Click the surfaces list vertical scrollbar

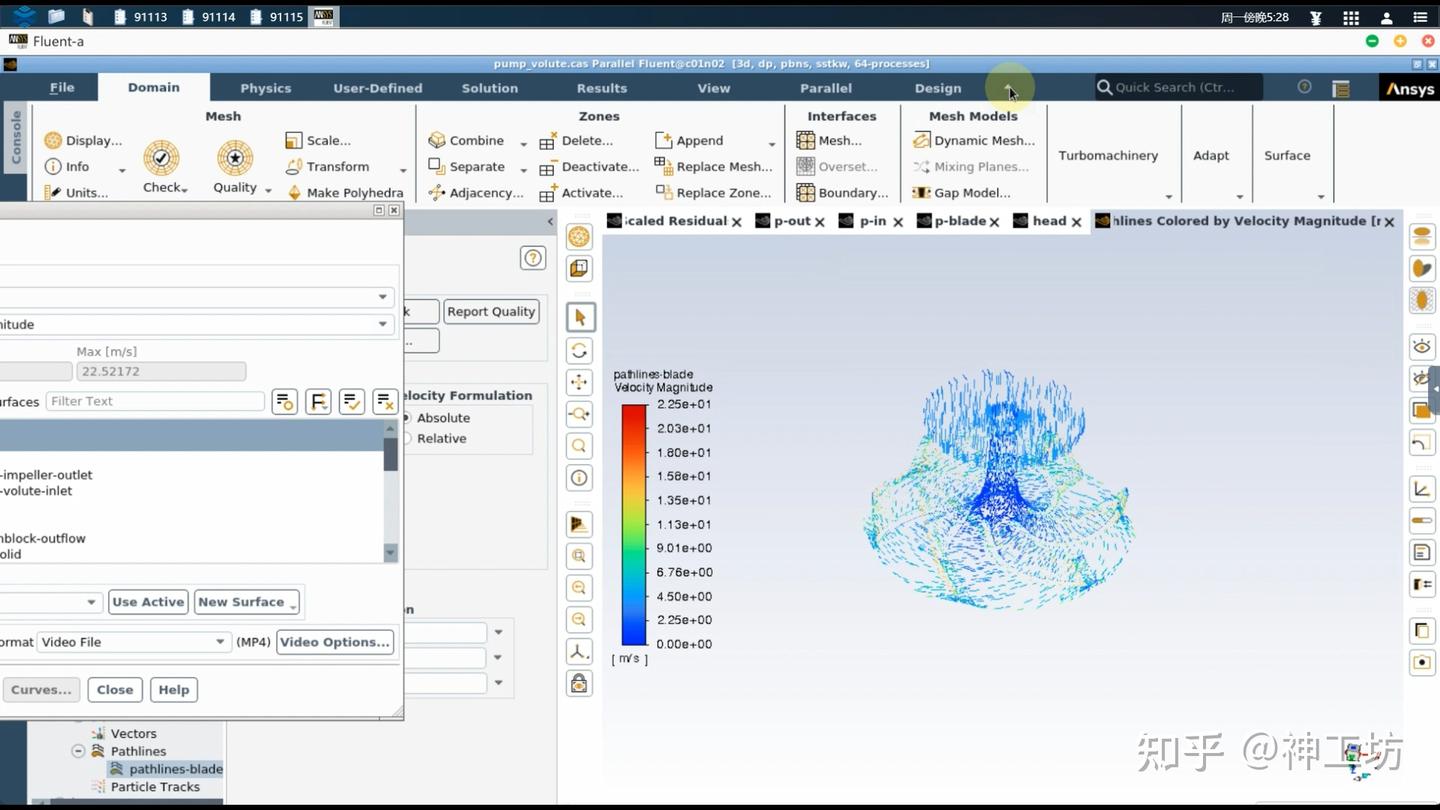pyautogui.click(x=391, y=491)
